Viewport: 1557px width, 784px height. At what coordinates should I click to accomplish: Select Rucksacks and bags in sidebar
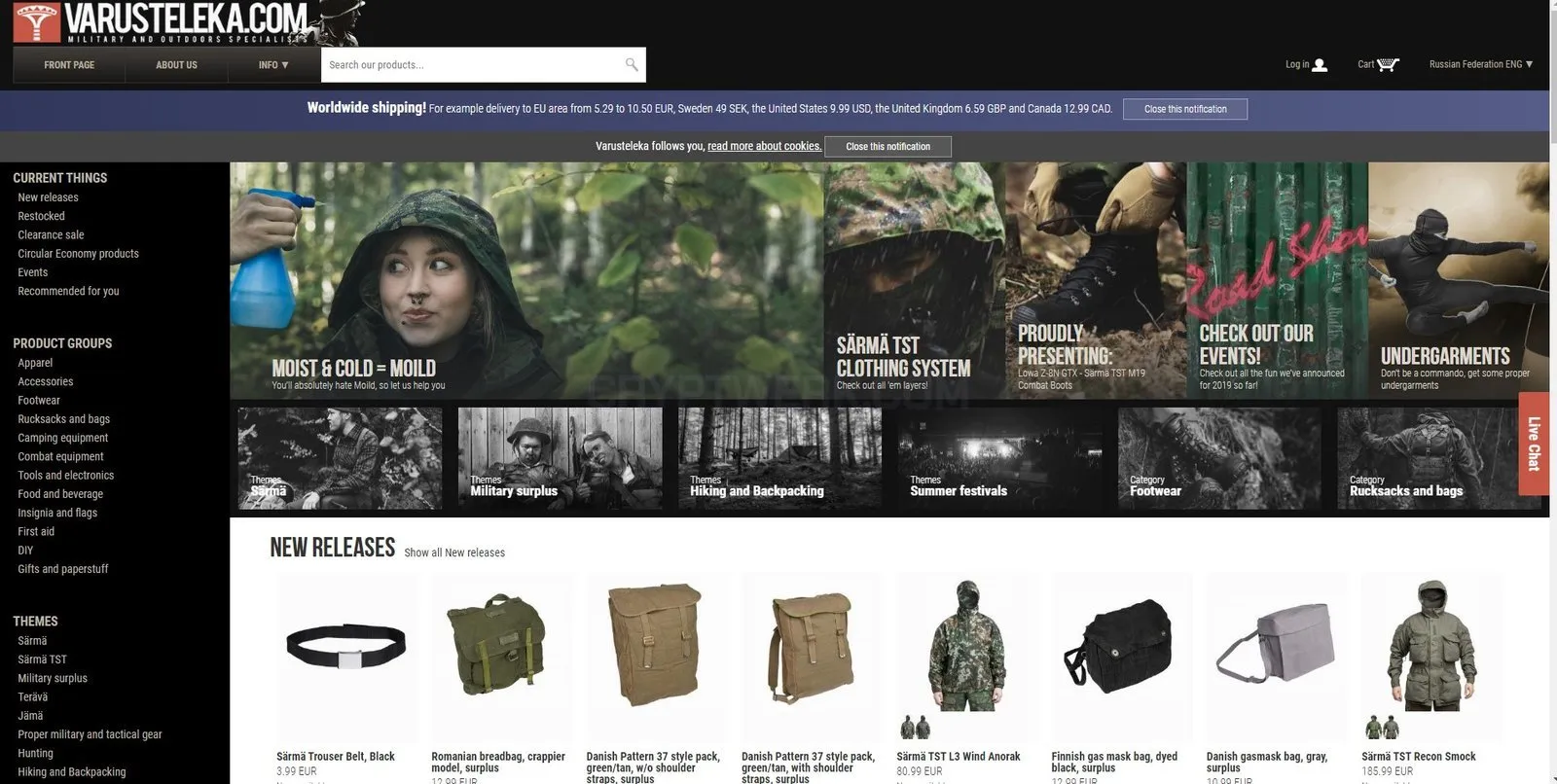[63, 419]
